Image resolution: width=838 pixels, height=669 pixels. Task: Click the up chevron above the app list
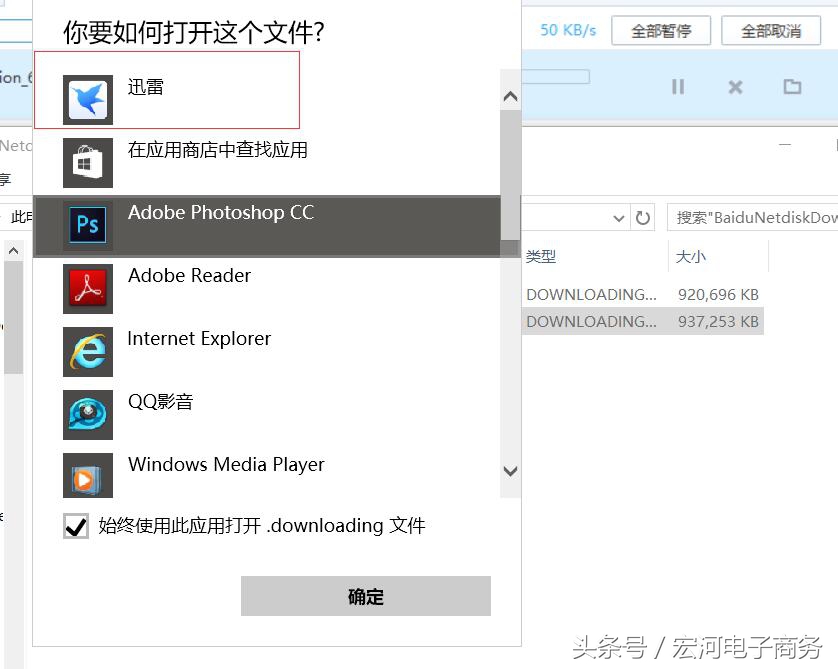(510, 95)
